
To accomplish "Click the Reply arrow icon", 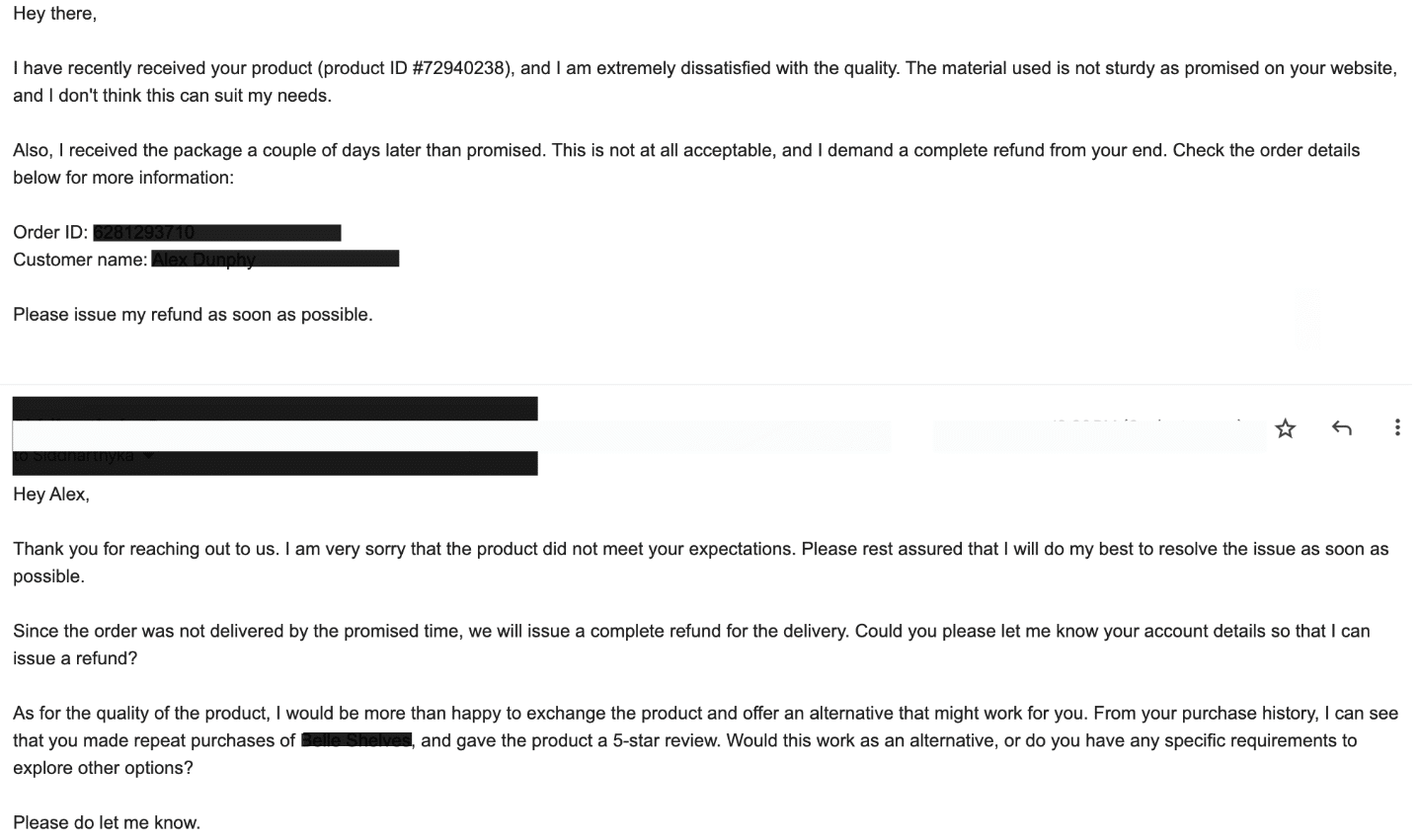I will [1341, 428].
